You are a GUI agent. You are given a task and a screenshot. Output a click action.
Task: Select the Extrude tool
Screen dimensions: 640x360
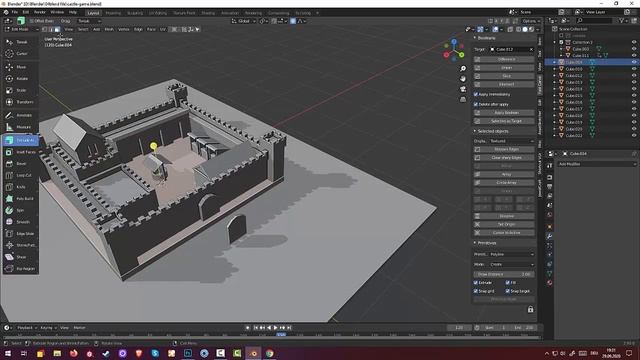[20, 140]
